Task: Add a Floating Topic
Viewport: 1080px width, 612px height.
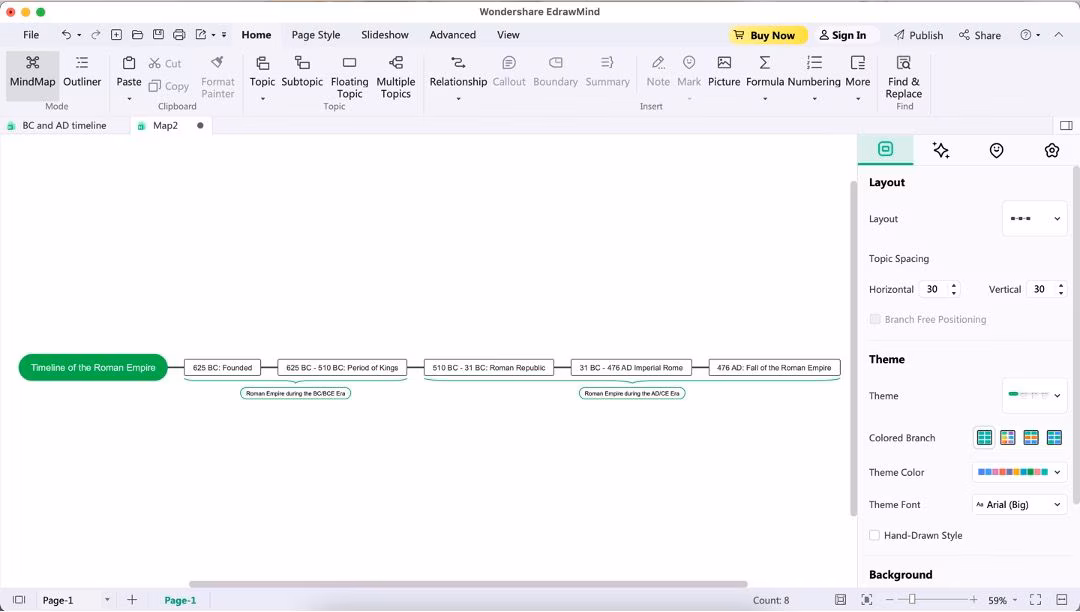Action: click(349, 77)
